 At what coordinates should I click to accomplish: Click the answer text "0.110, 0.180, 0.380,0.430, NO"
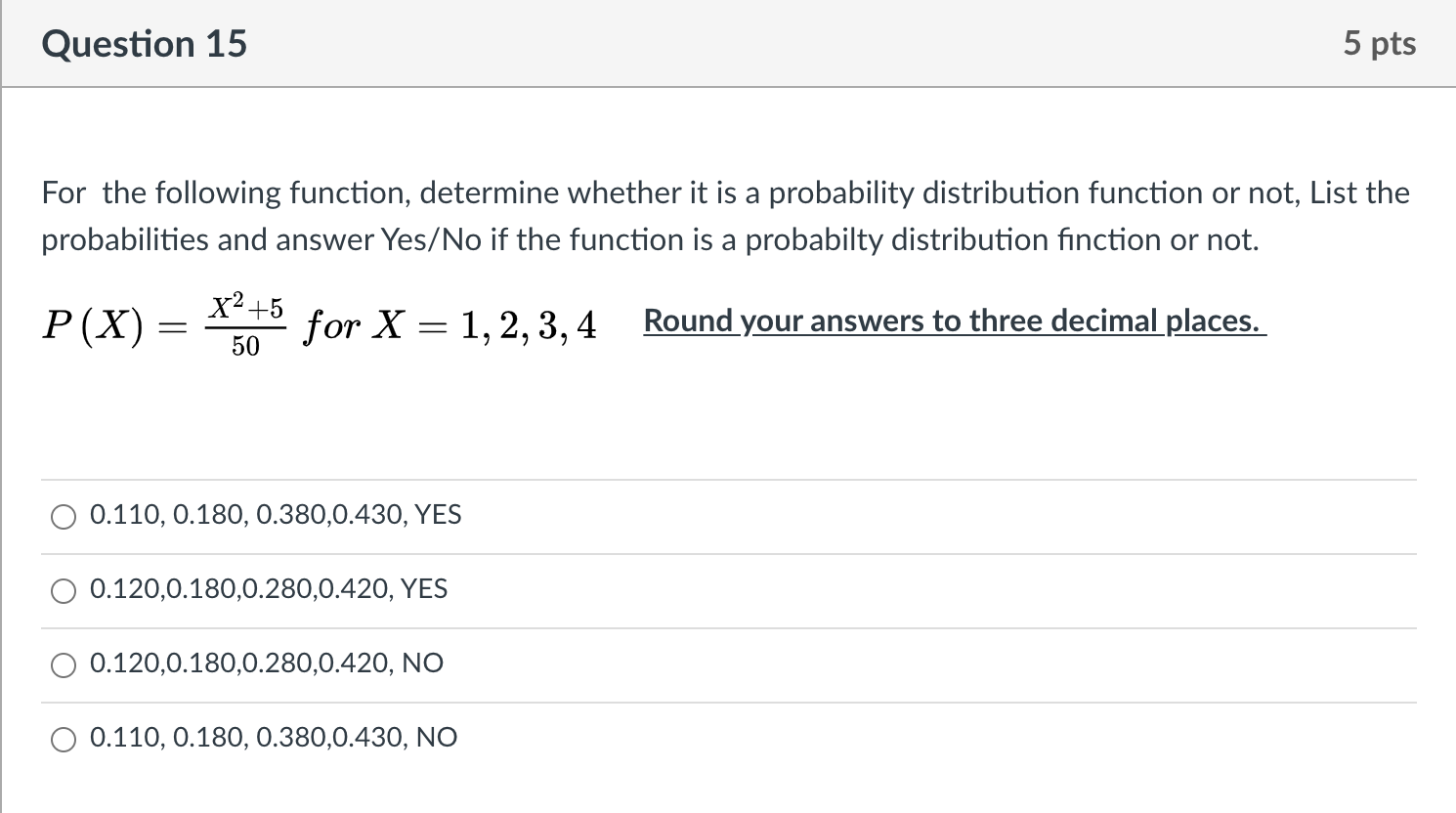(x=274, y=738)
